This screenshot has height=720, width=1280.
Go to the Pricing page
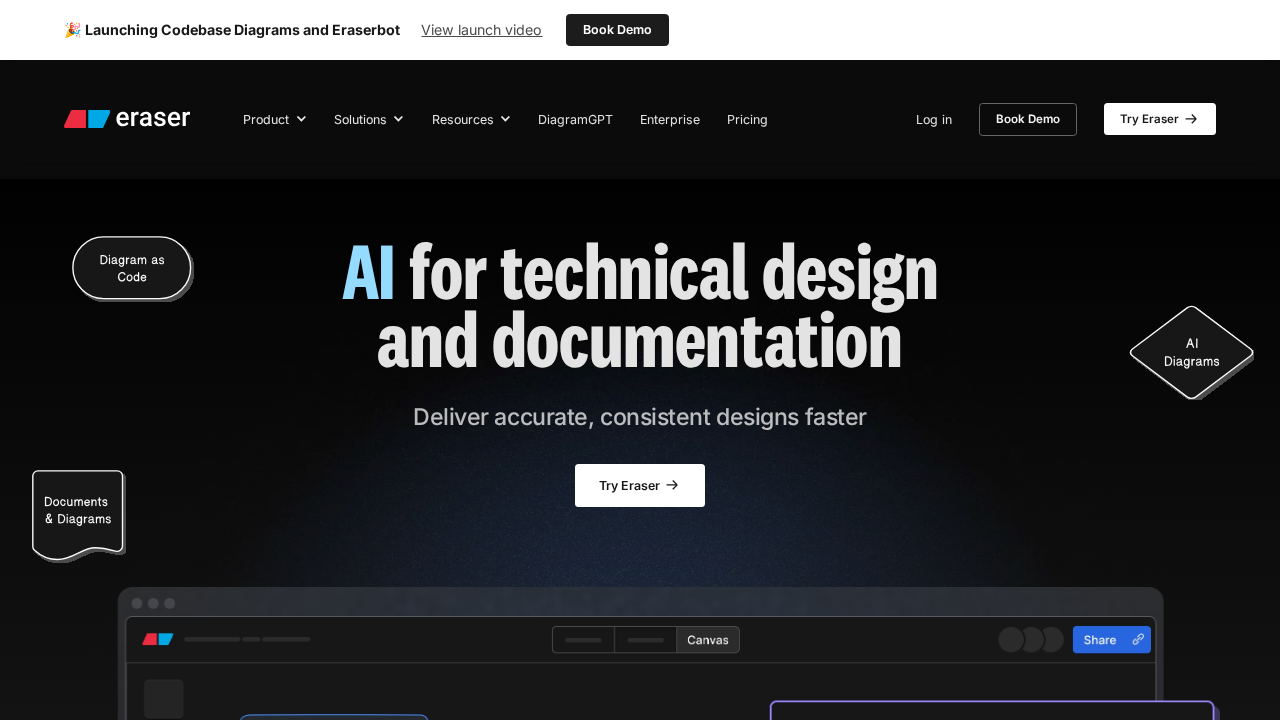tap(747, 119)
